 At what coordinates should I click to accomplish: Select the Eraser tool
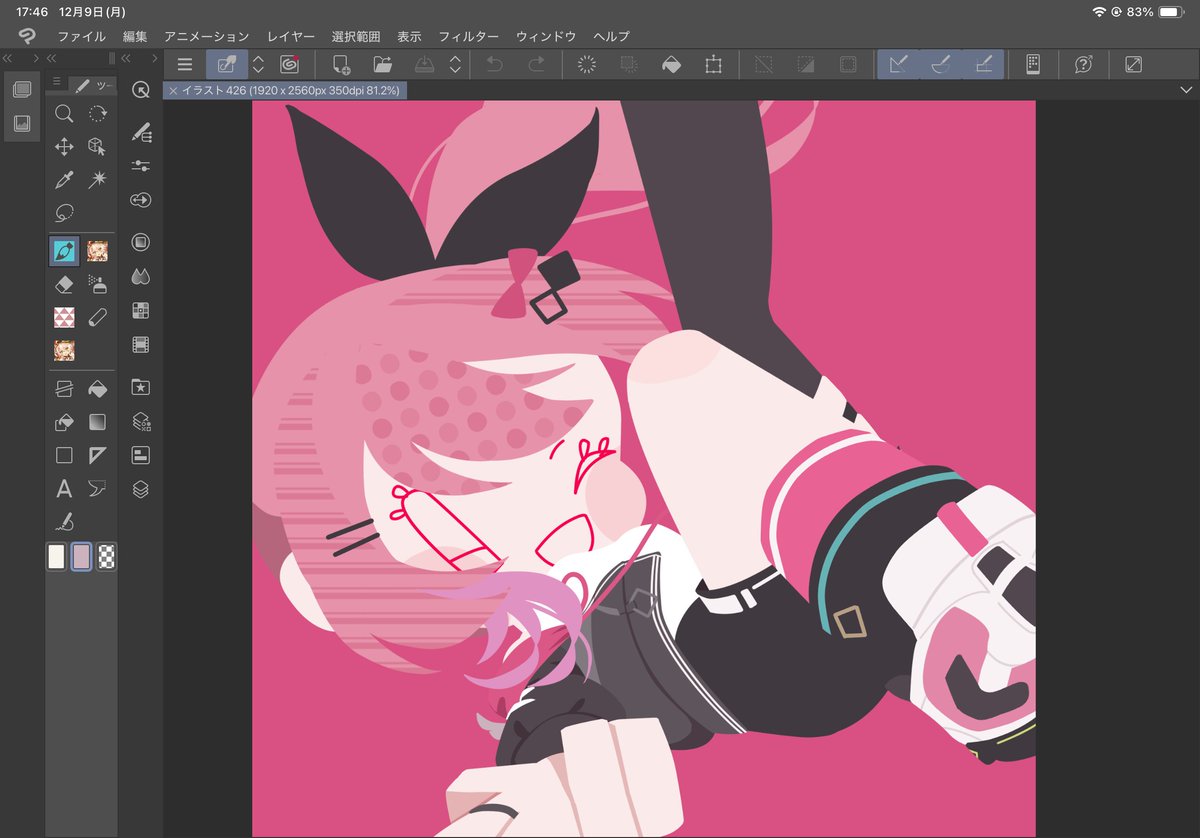(x=64, y=284)
